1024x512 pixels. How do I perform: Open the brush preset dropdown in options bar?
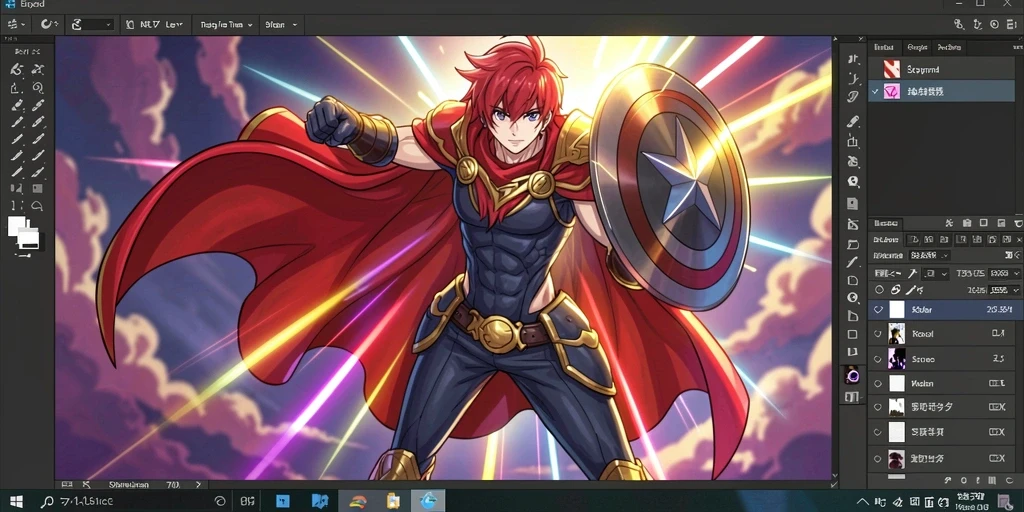click(x=91, y=25)
